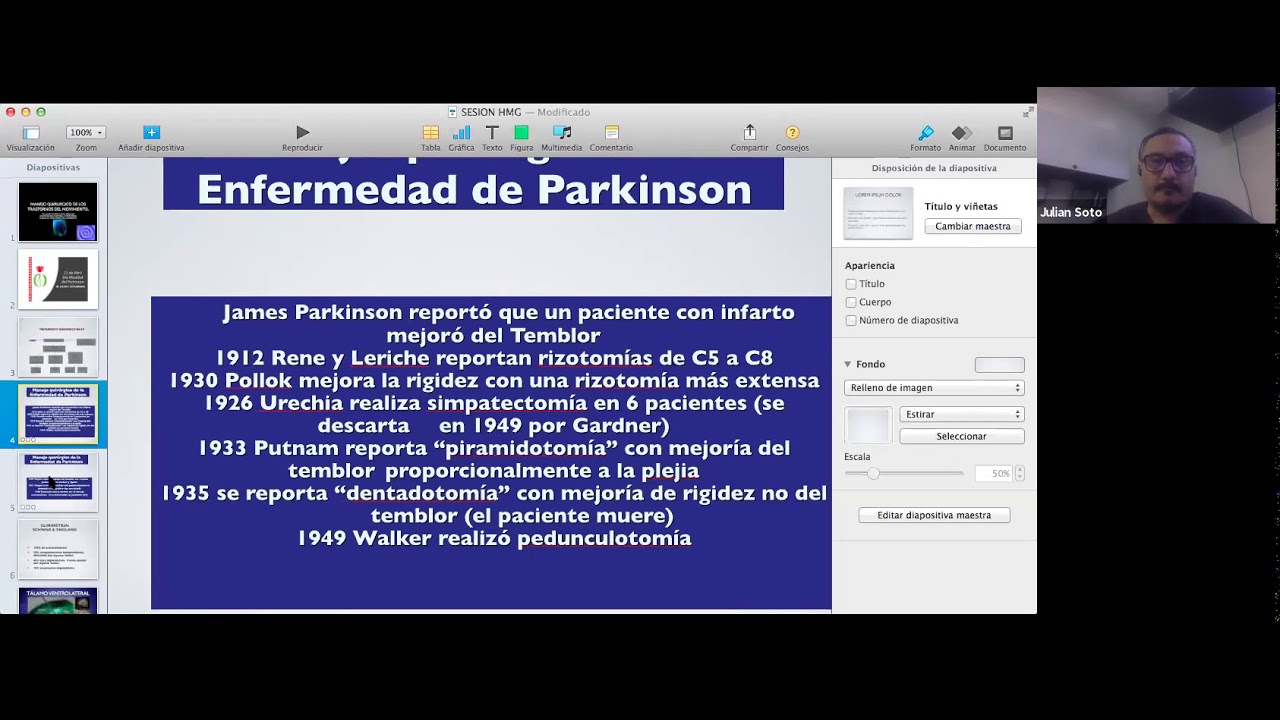This screenshot has width=1280, height=720.
Task: Select slide 1 thumbnail in navigator
Action: coord(58,212)
